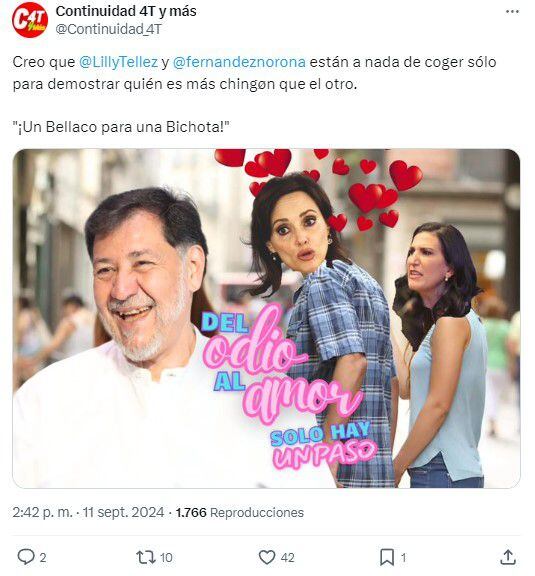
Task: Open the three-dot more options menu
Action: click(x=512, y=12)
